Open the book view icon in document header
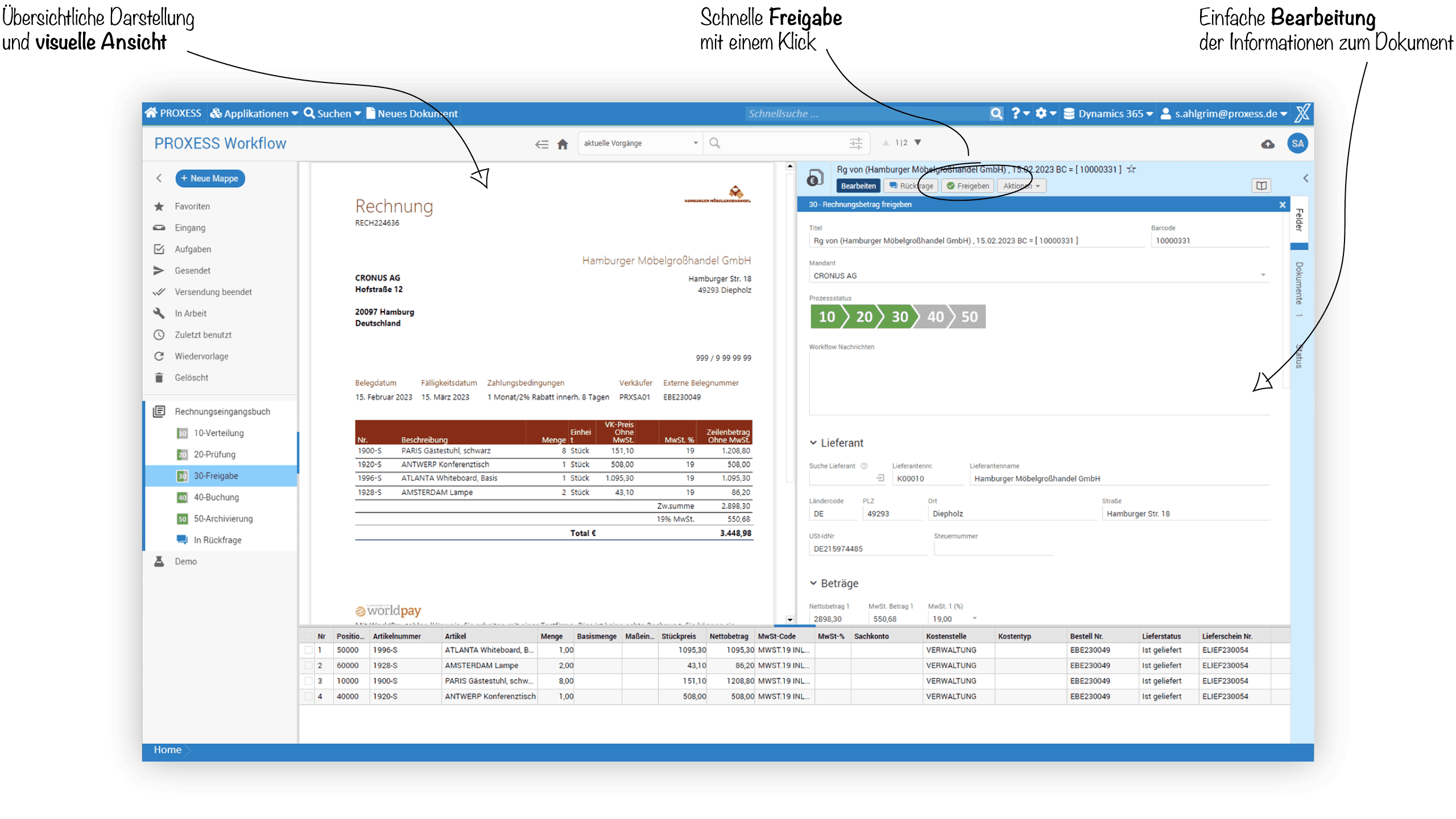This screenshot has width=1456, height=819. tap(1261, 185)
